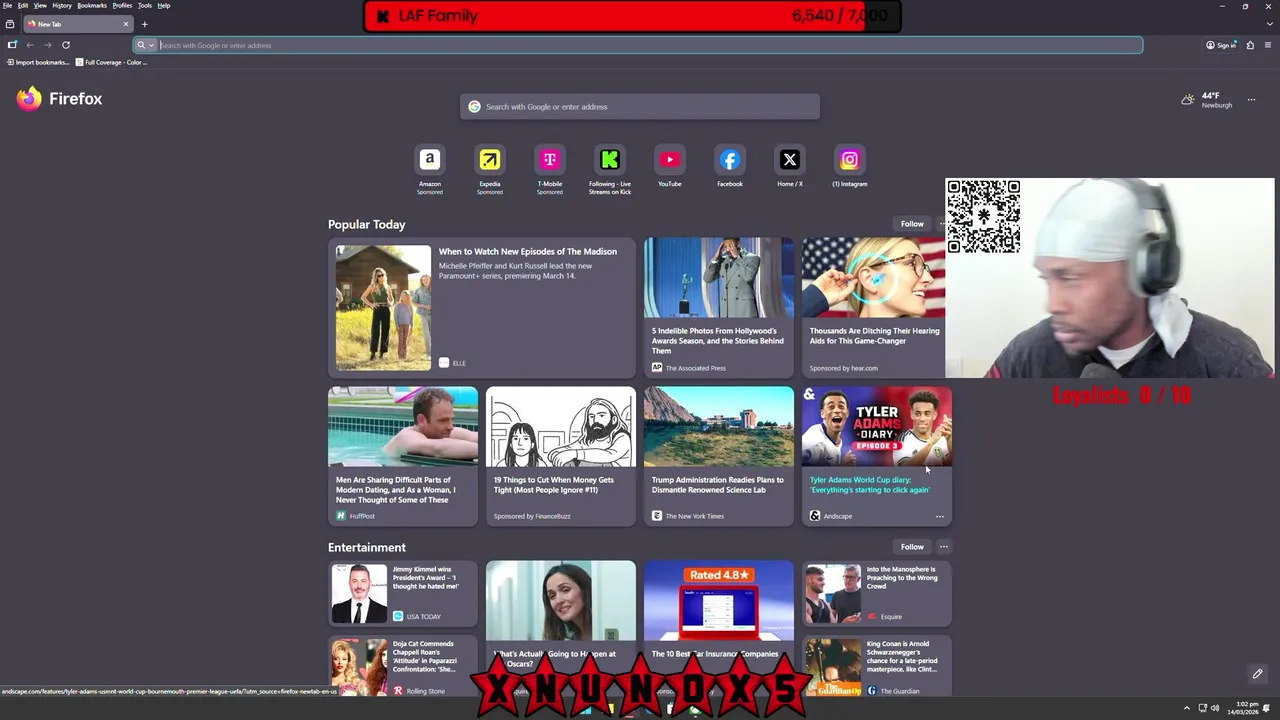This screenshot has width=1280, height=720.
Task: Open the Profiles menu
Action: [x=122, y=5]
